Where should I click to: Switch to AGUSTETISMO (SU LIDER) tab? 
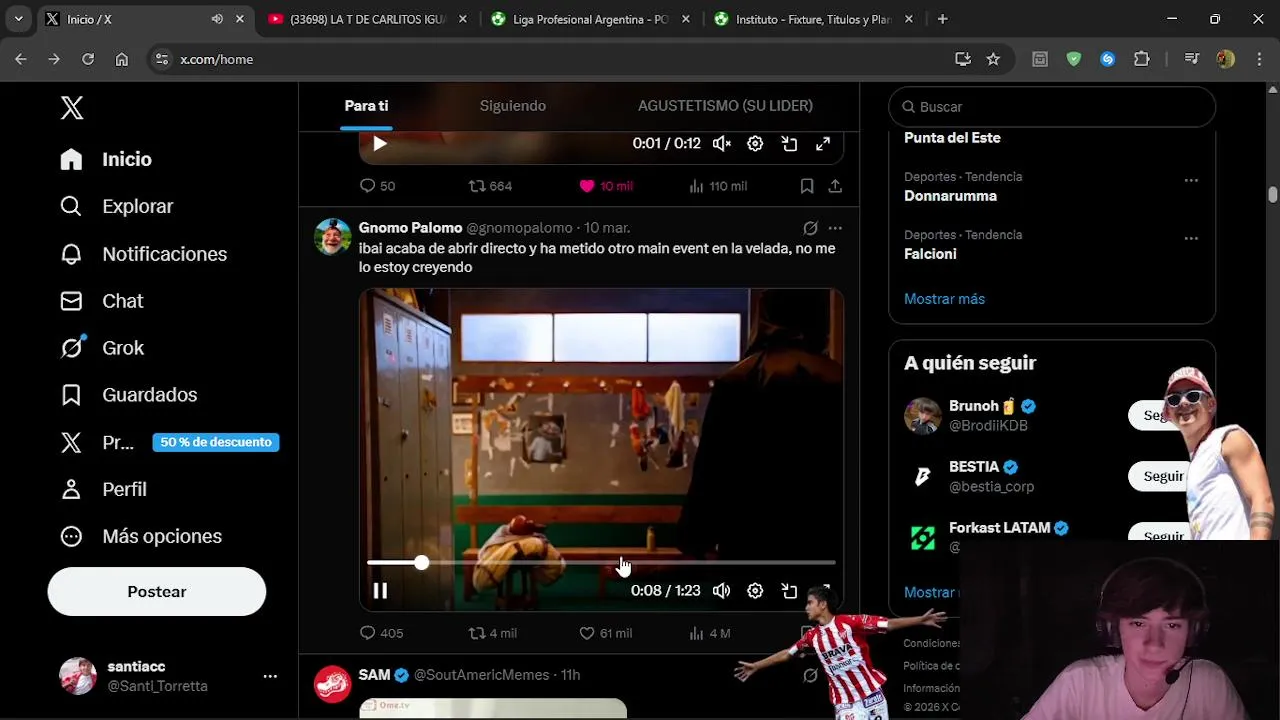click(725, 106)
